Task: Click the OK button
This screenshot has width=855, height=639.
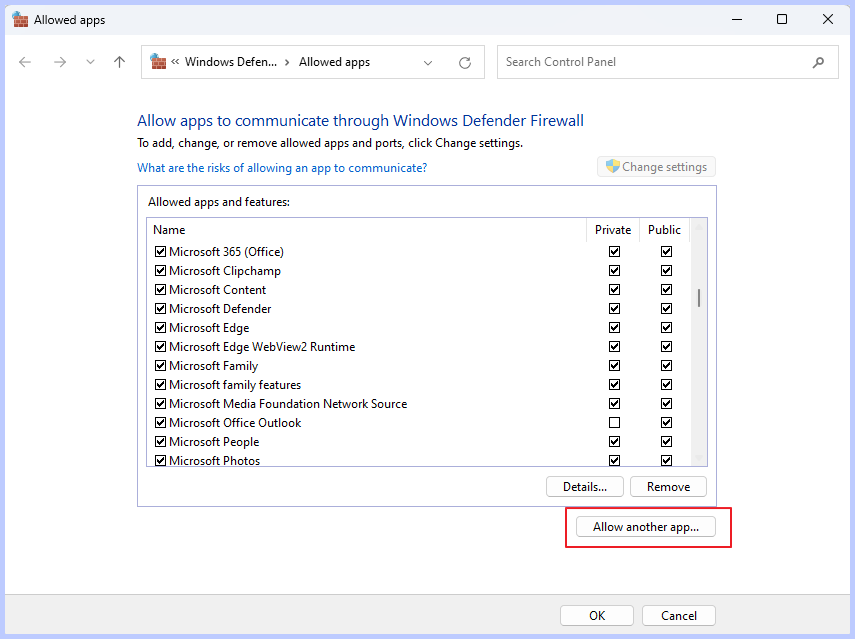Action: click(597, 616)
